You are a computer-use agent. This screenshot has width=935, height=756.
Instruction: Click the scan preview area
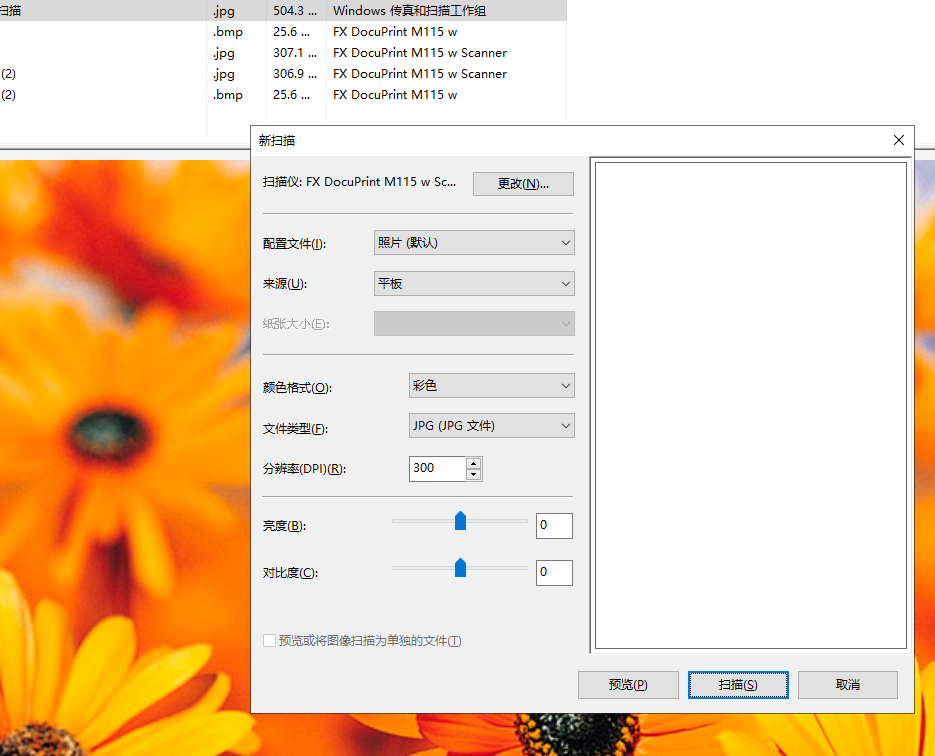coord(751,405)
